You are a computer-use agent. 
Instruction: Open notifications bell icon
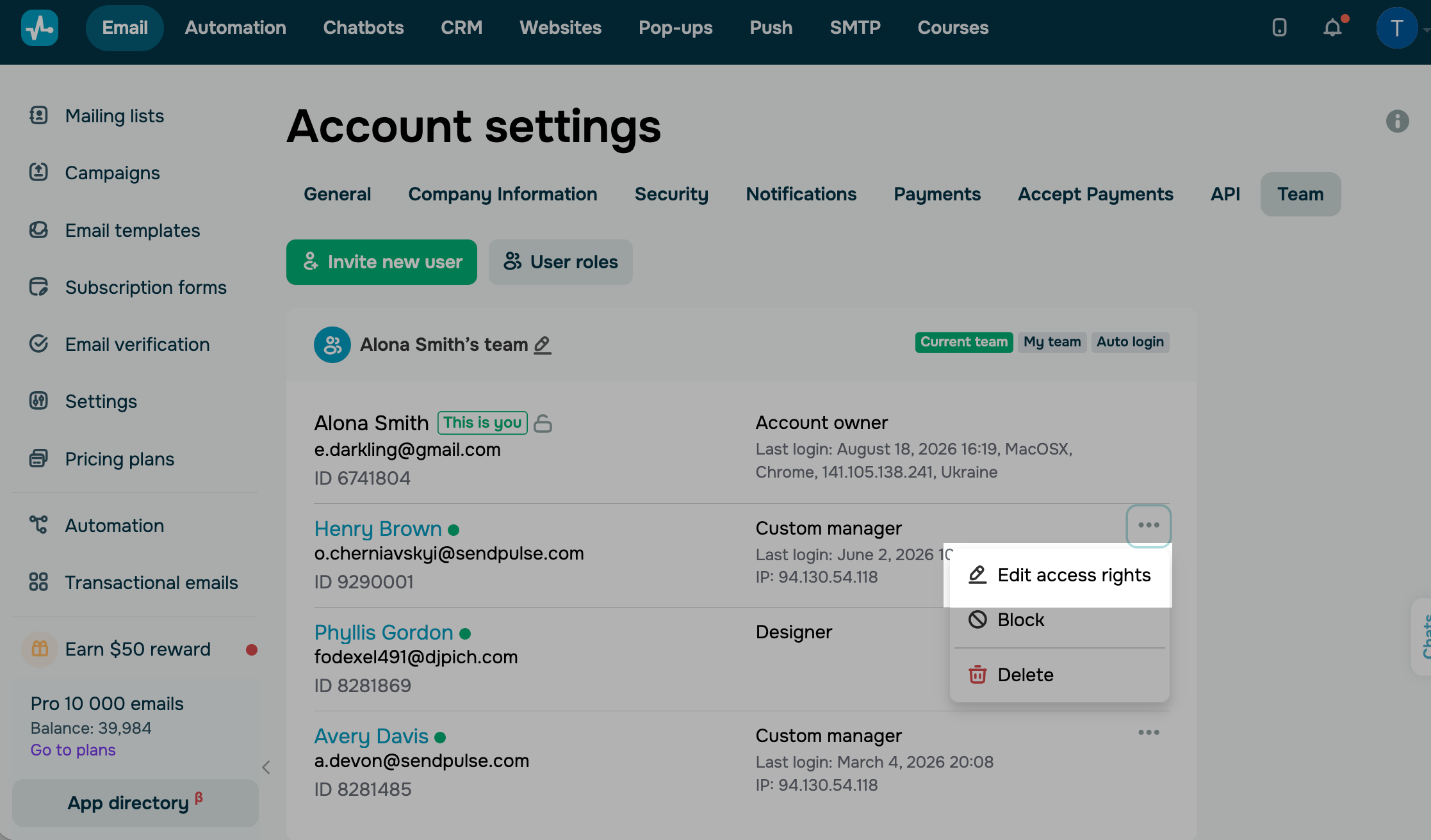click(1332, 28)
